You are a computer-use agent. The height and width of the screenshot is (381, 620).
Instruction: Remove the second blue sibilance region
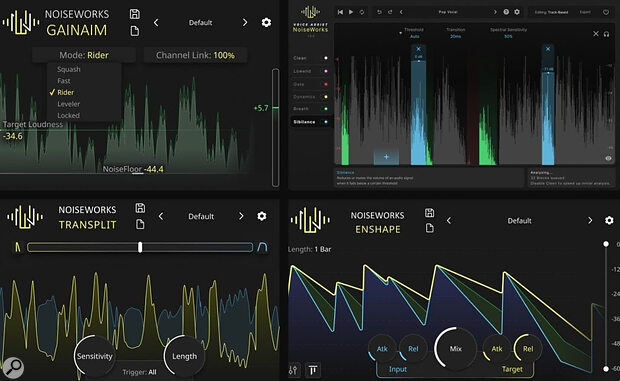coord(548,49)
